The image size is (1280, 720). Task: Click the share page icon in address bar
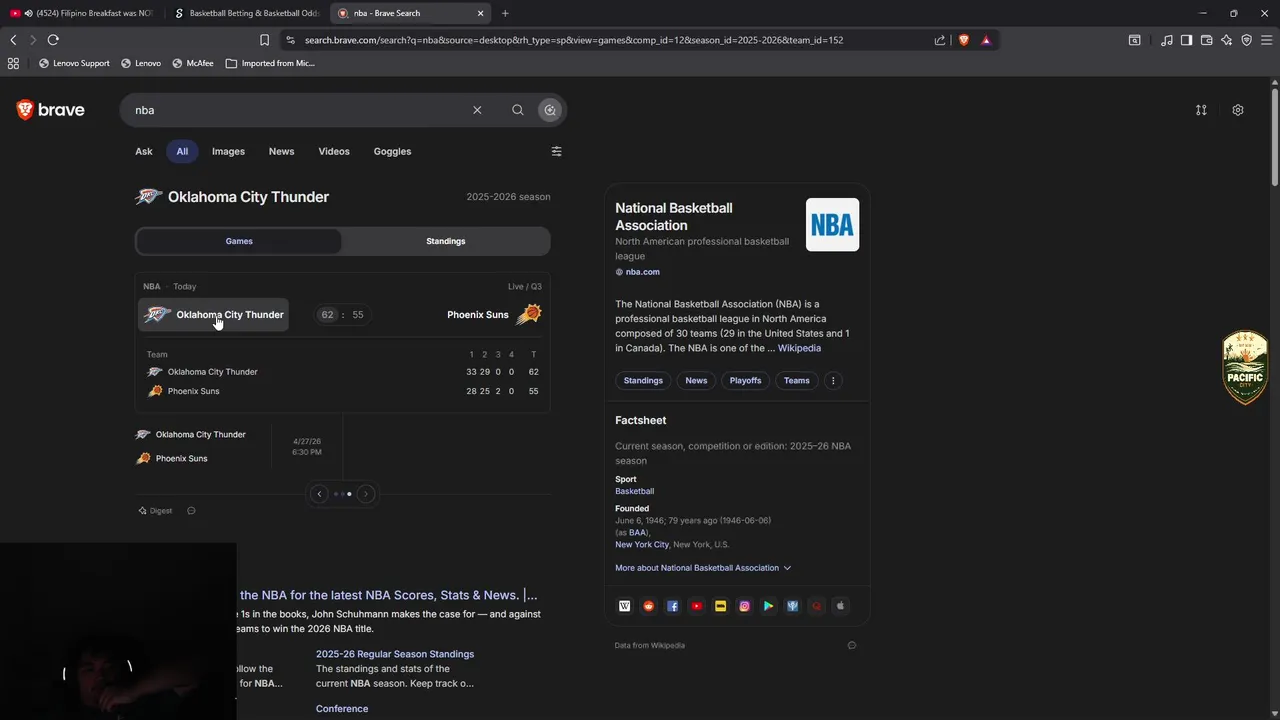940,40
